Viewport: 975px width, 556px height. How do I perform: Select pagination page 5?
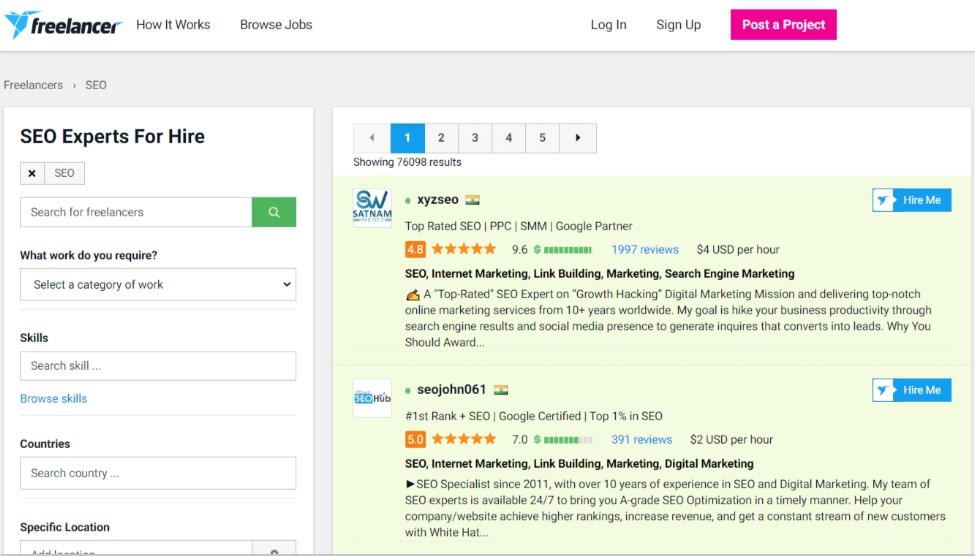tap(542, 138)
